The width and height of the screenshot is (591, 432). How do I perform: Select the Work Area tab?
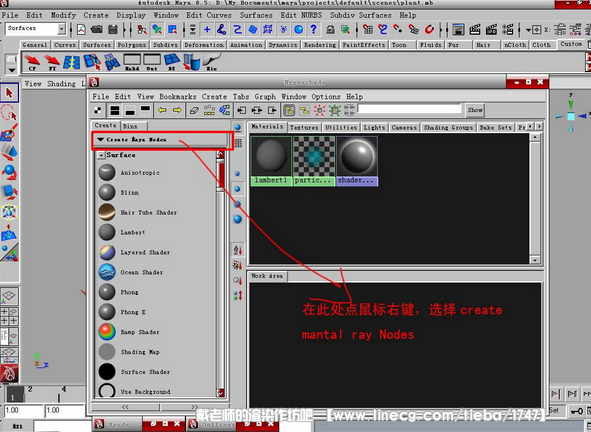[x=267, y=276]
